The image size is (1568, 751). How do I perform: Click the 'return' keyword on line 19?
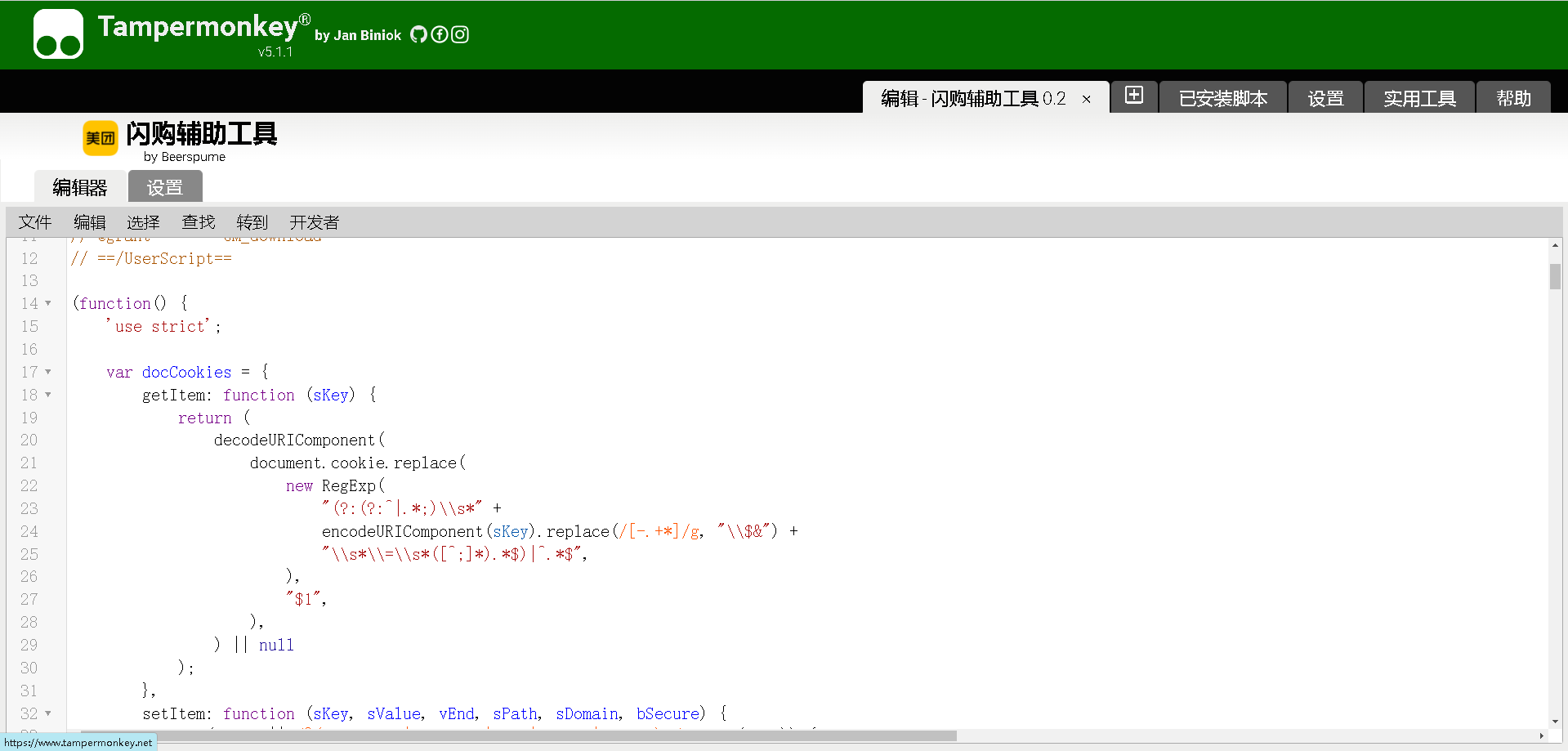pyautogui.click(x=204, y=418)
